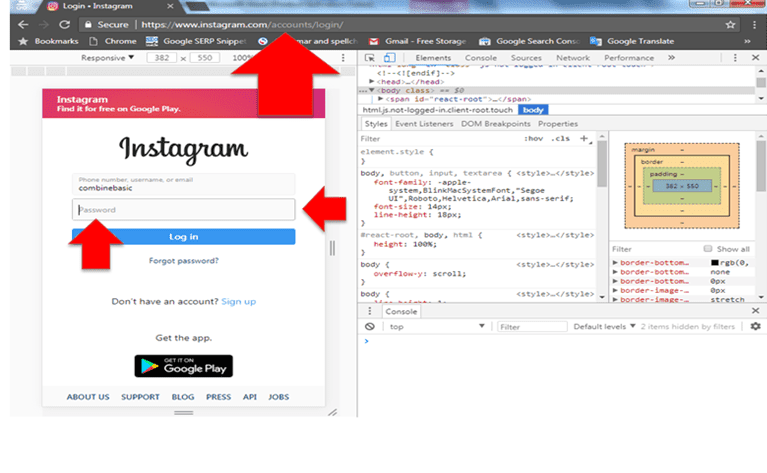Expand the span react-root node

[381, 99]
